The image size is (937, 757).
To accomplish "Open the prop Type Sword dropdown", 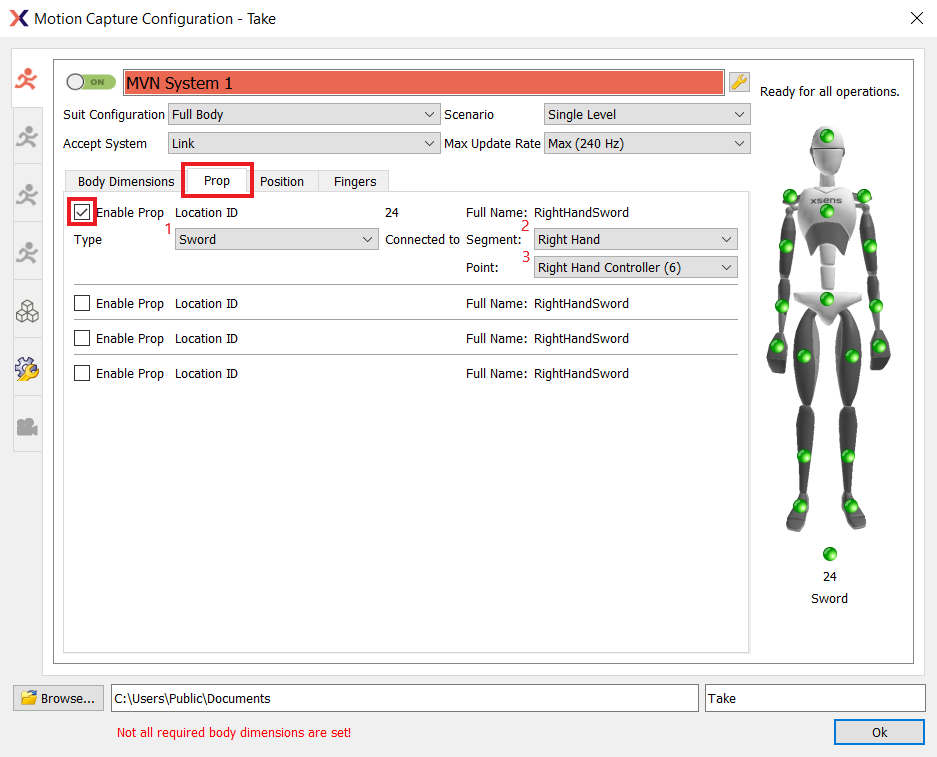I will point(277,239).
